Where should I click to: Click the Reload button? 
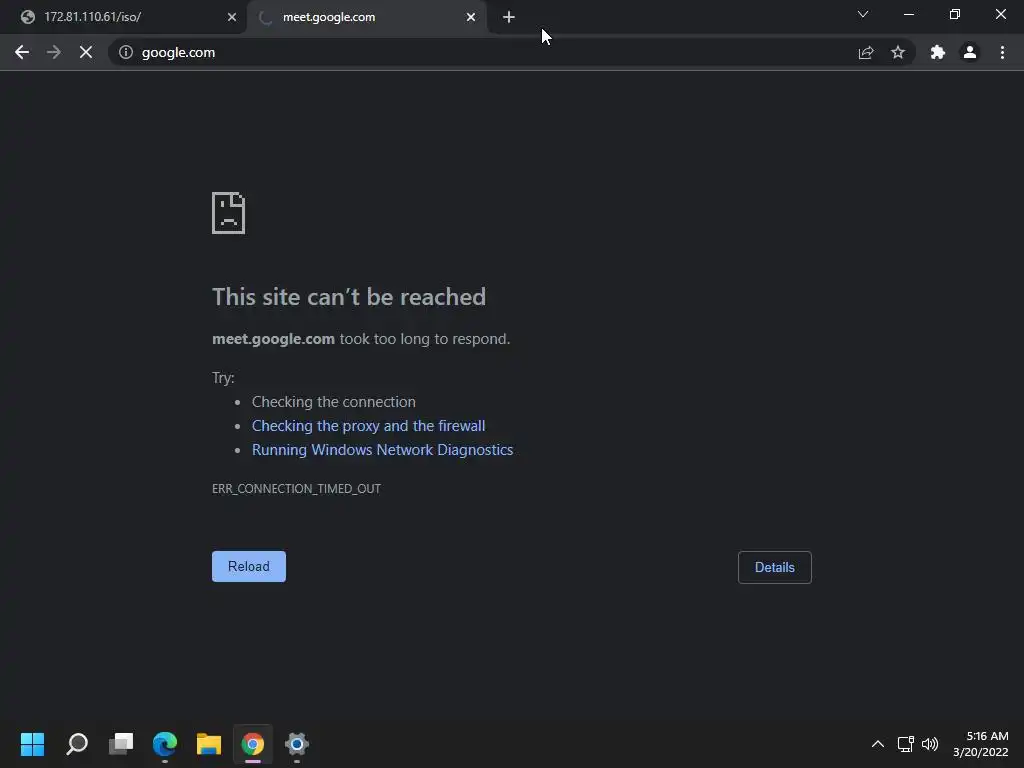(249, 566)
